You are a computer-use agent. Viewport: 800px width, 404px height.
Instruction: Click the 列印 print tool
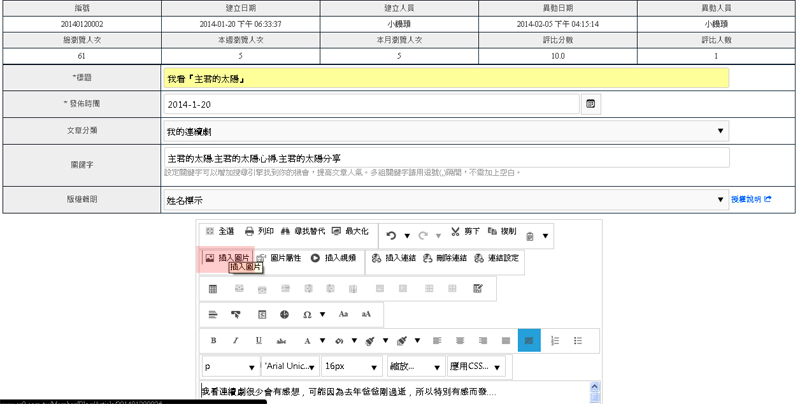[259, 232]
